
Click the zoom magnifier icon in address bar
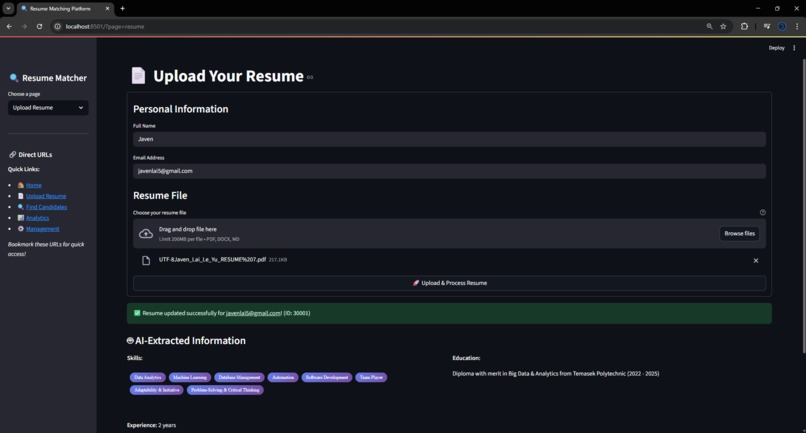pyautogui.click(x=709, y=26)
